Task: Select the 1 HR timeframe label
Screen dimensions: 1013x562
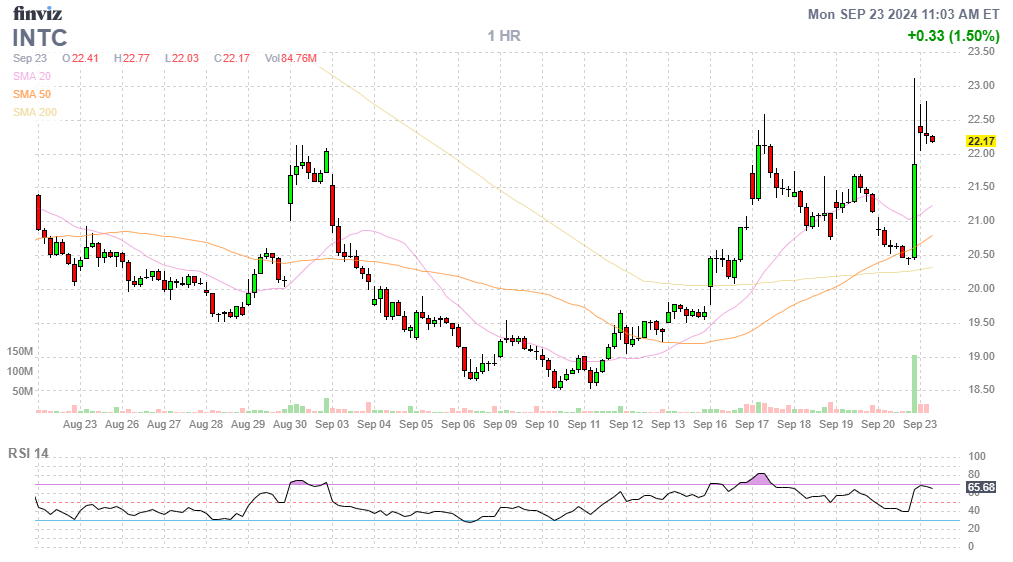Action: click(504, 36)
